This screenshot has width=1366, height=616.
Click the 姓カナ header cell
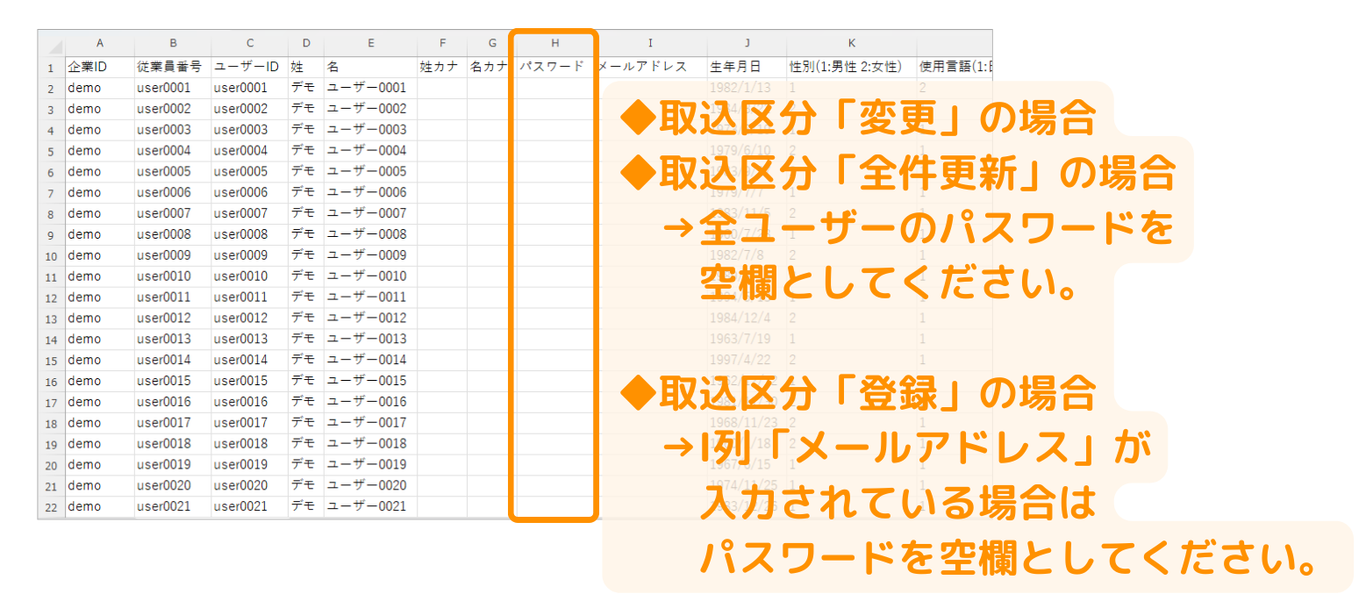(x=441, y=67)
